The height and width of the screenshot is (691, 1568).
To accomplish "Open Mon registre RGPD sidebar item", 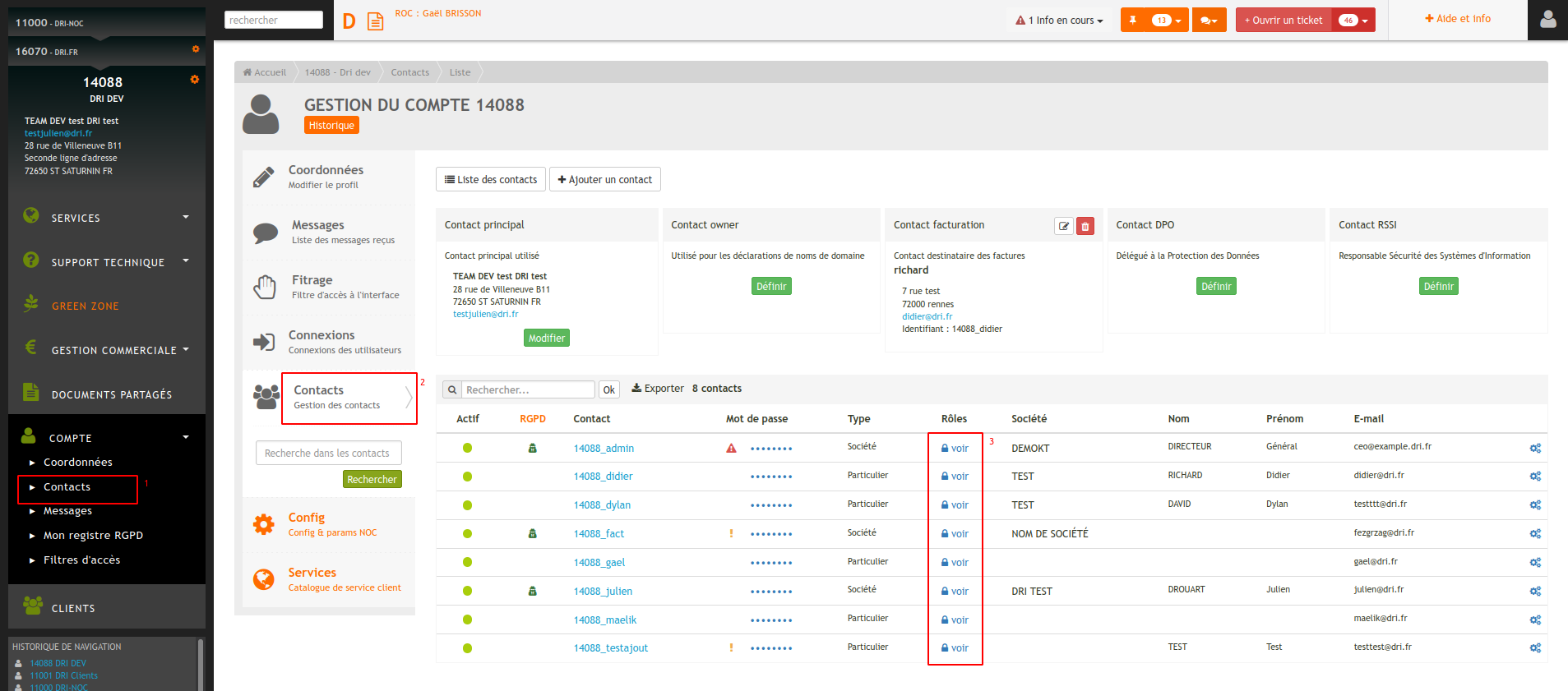I will tap(93, 535).
